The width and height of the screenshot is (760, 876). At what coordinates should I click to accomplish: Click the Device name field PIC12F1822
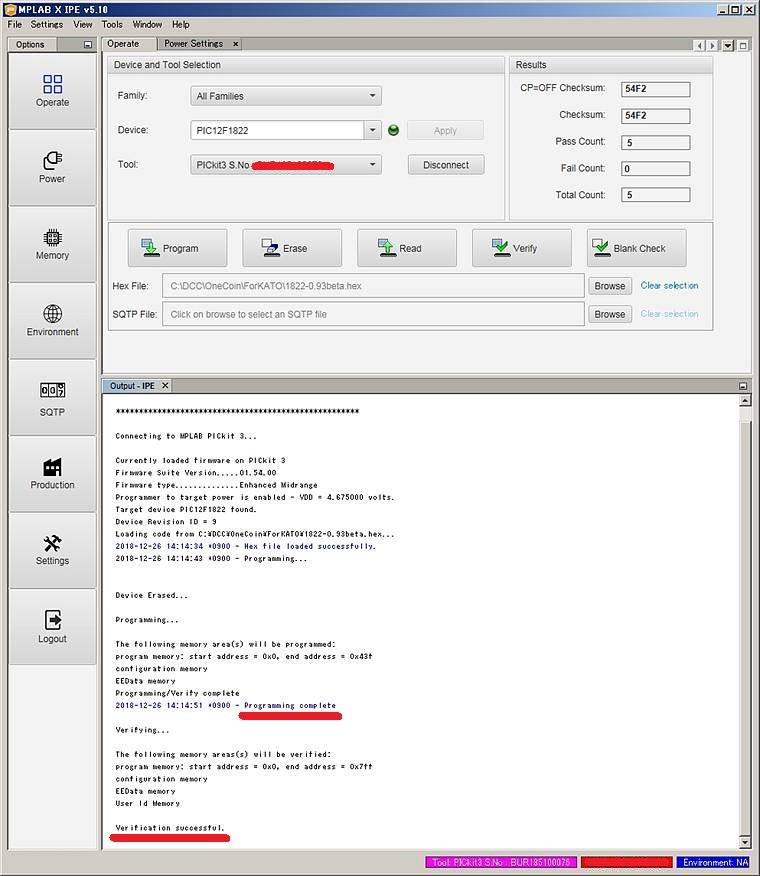click(x=277, y=130)
